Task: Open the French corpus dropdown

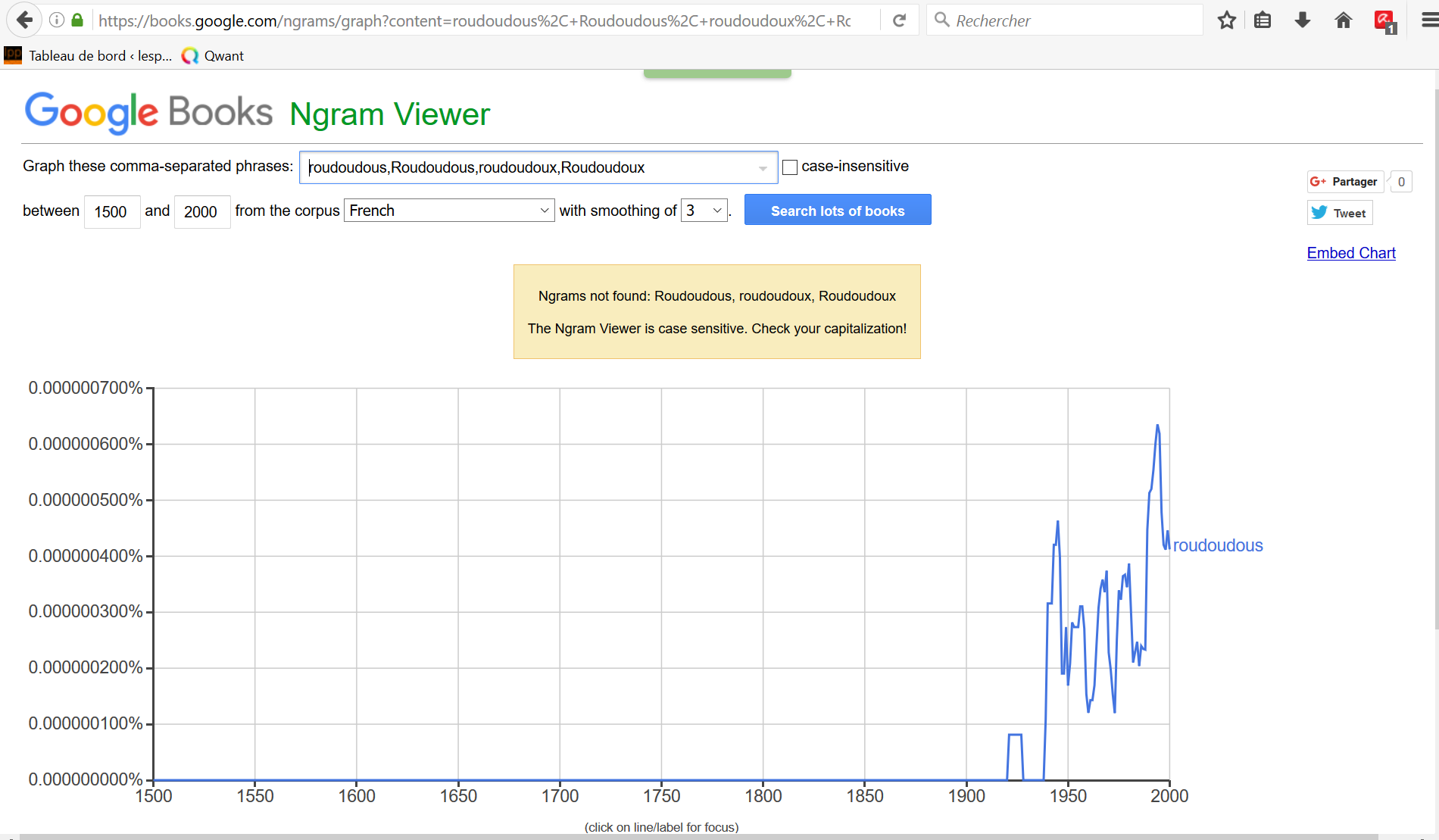Action: [x=449, y=211]
